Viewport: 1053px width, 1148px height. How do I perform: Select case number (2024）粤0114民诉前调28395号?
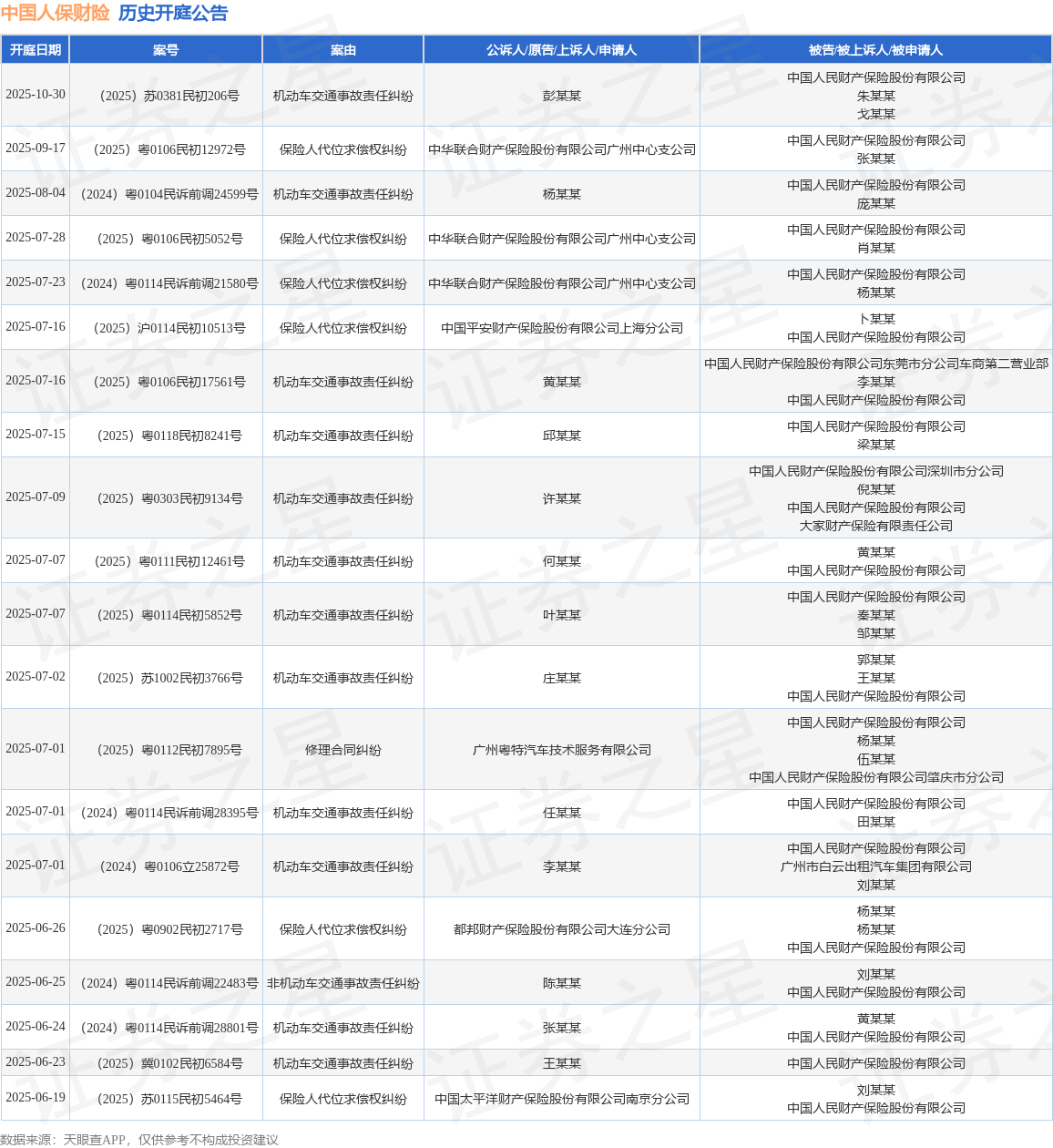(x=166, y=813)
